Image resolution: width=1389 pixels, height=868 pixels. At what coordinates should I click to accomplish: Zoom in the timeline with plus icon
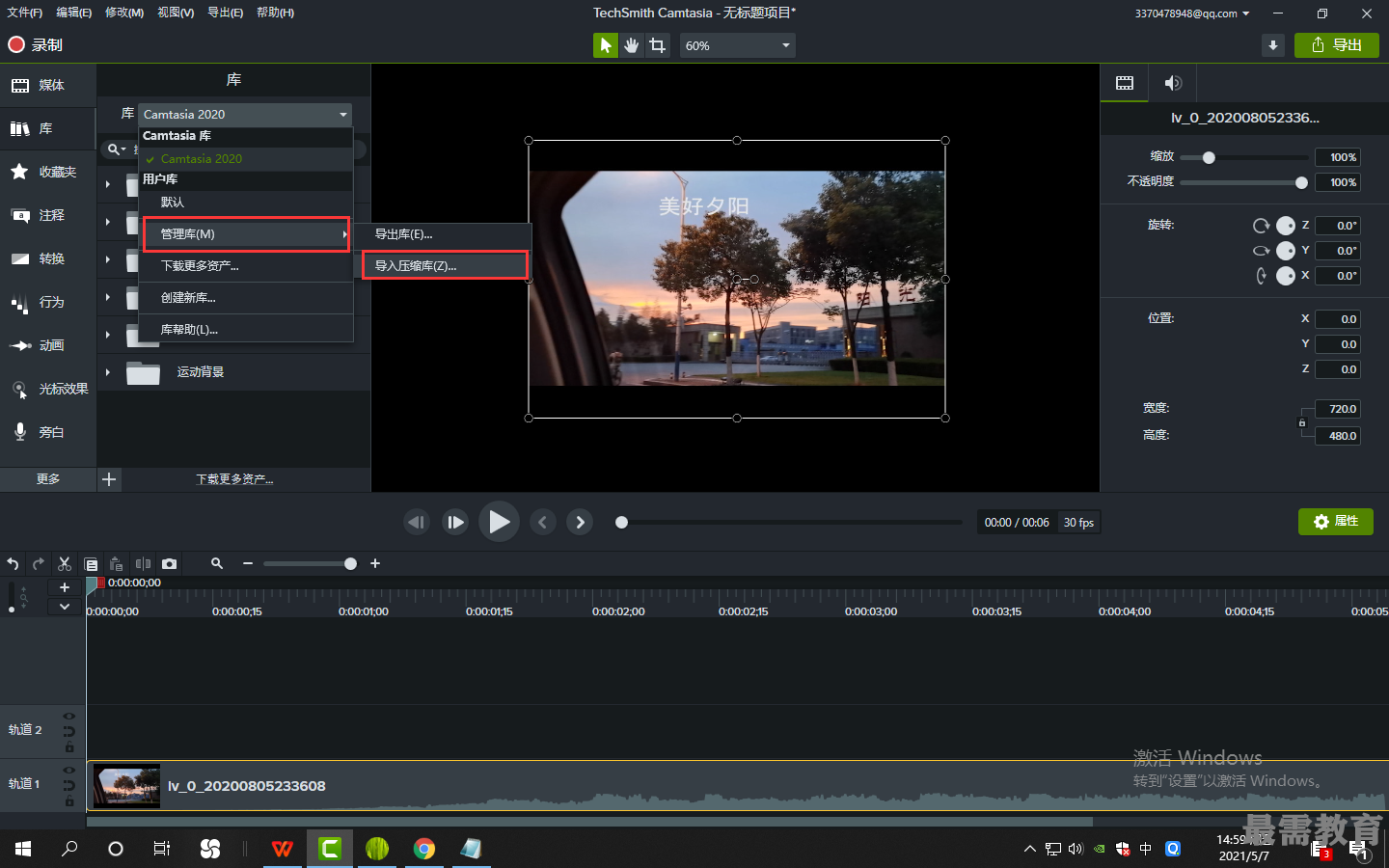tap(375, 563)
